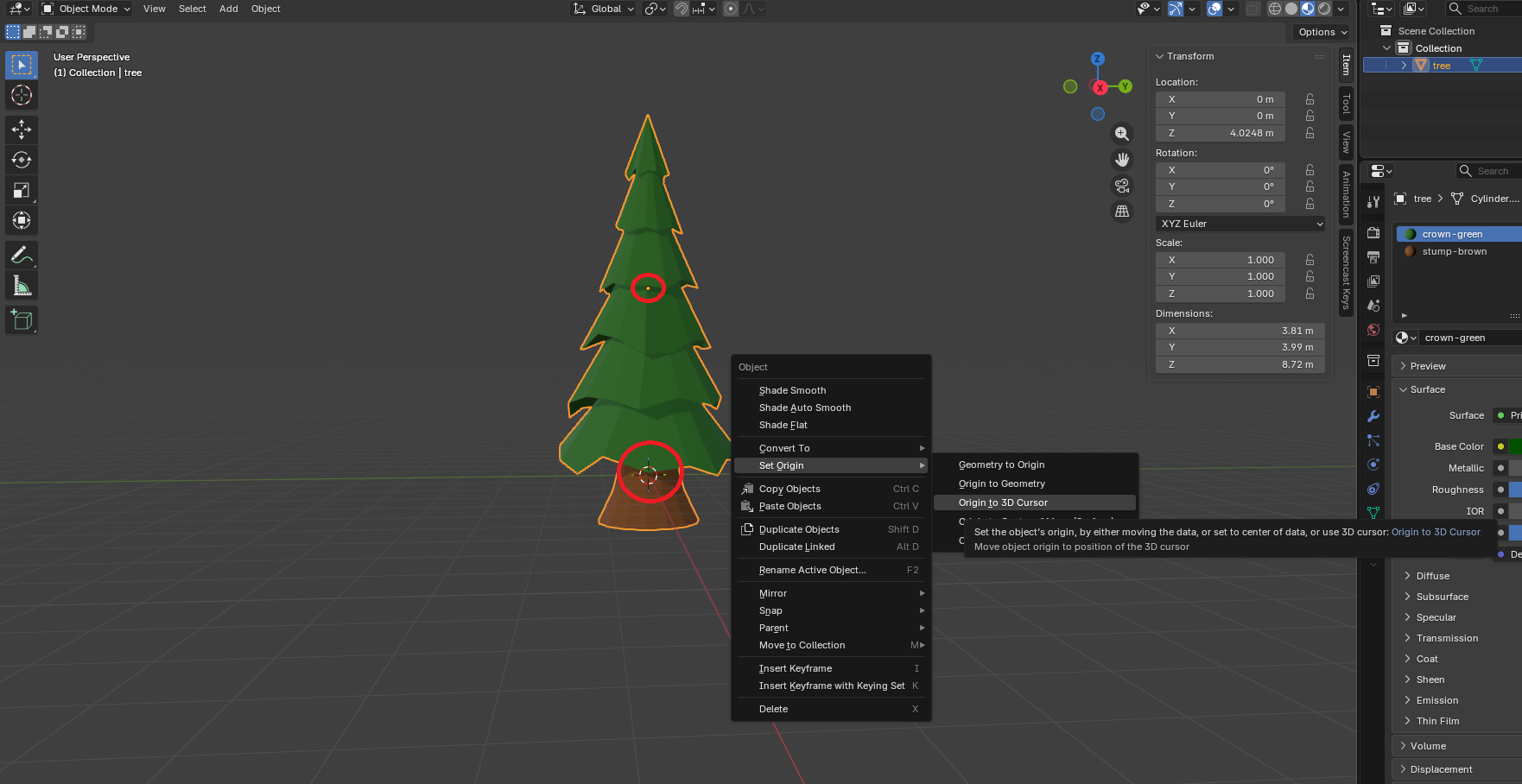Click Shade Smooth in context menu

click(x=792, y=390)
